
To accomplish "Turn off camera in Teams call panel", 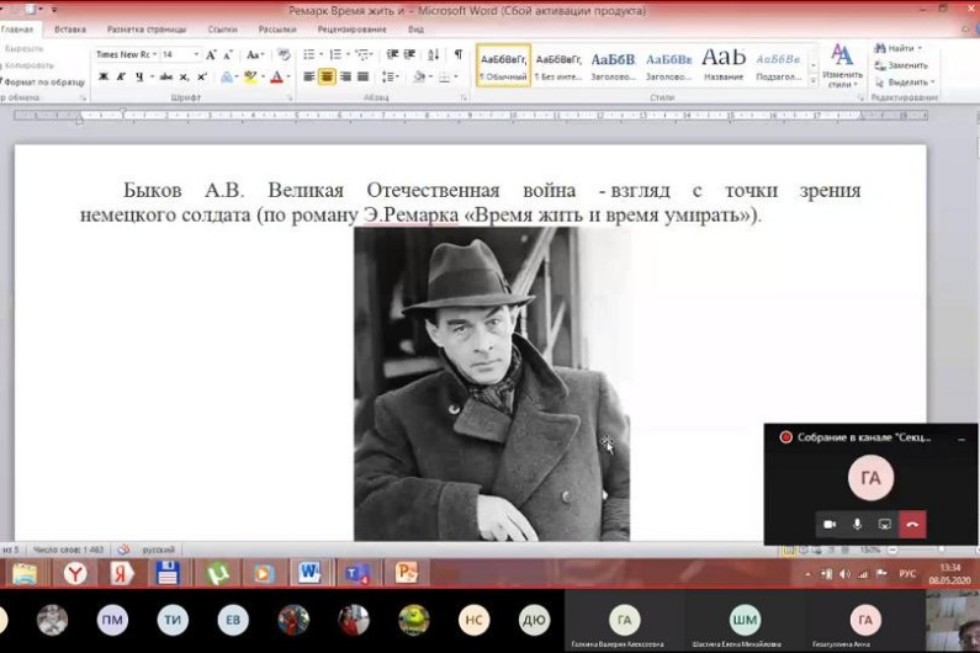I will pos(829,524).
